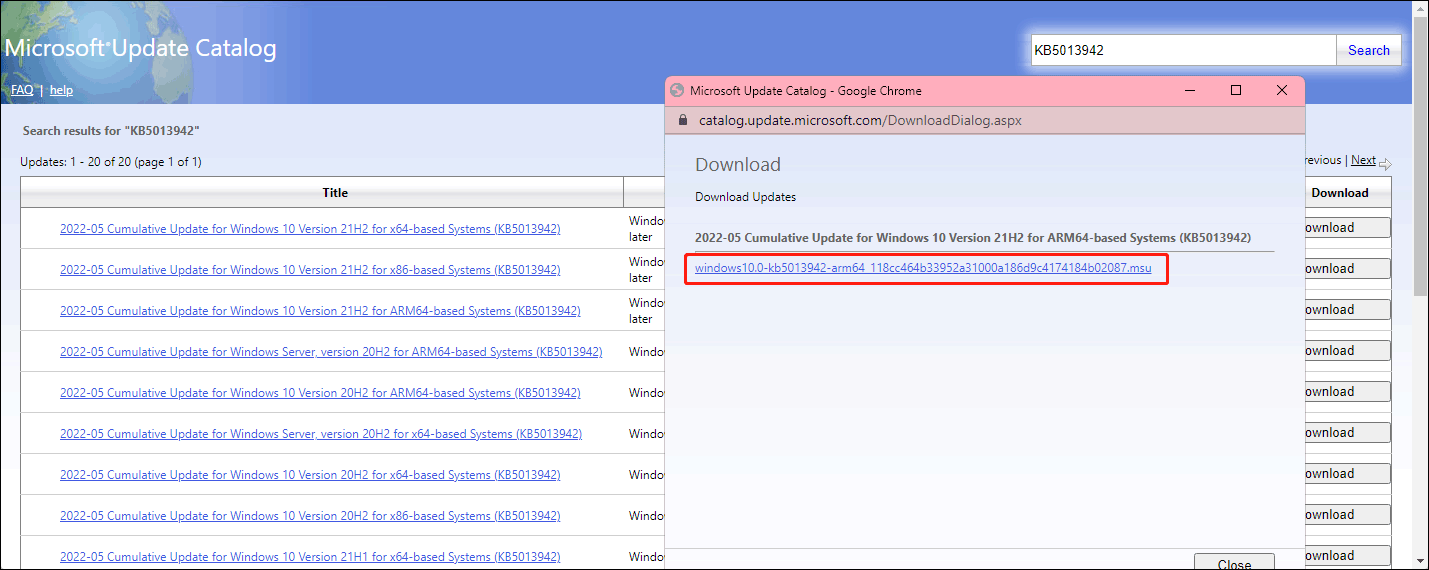The image size is (1429, 570).
Task: Open Windows 10 20H2 x64-based Systems update link
Action: tap(310, 475)
